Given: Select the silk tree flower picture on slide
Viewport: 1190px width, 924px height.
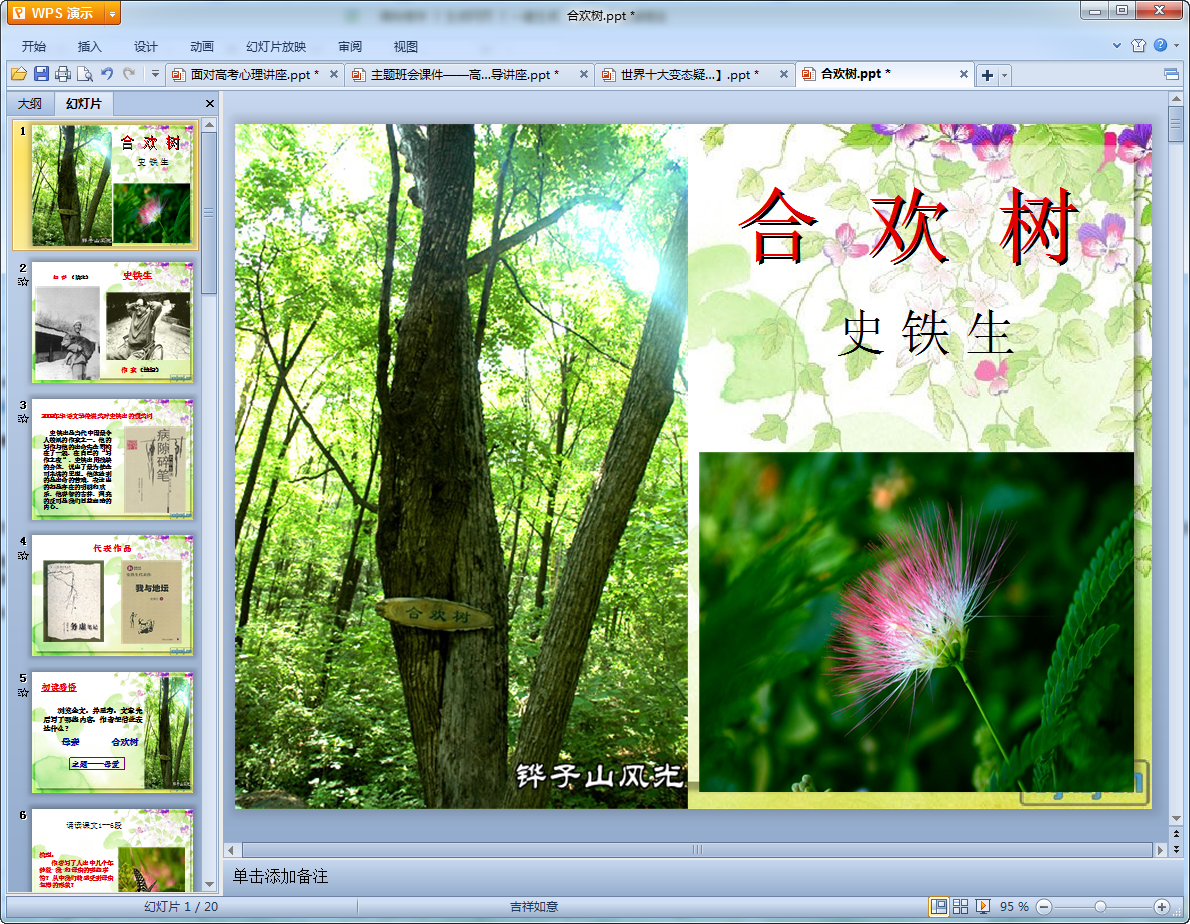Looking at the screenshot, I should (916, 622).
